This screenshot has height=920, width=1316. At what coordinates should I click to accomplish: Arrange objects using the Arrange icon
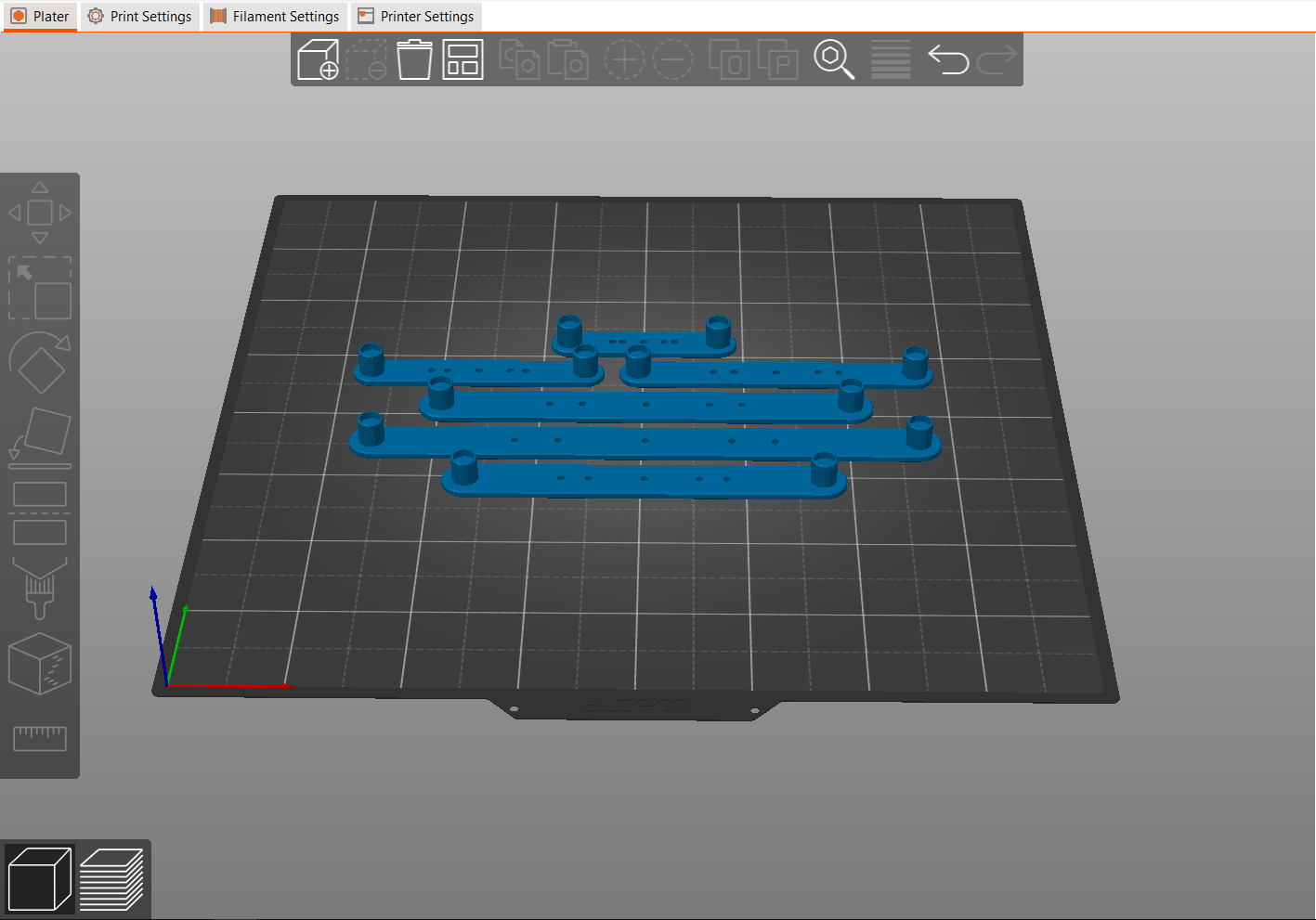click(463, 60)
